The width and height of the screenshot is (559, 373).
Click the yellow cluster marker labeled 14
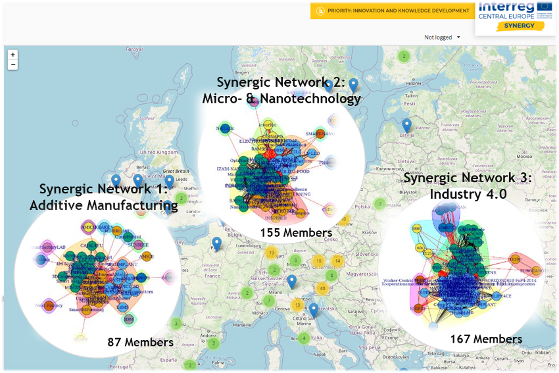tap(337, 261)
